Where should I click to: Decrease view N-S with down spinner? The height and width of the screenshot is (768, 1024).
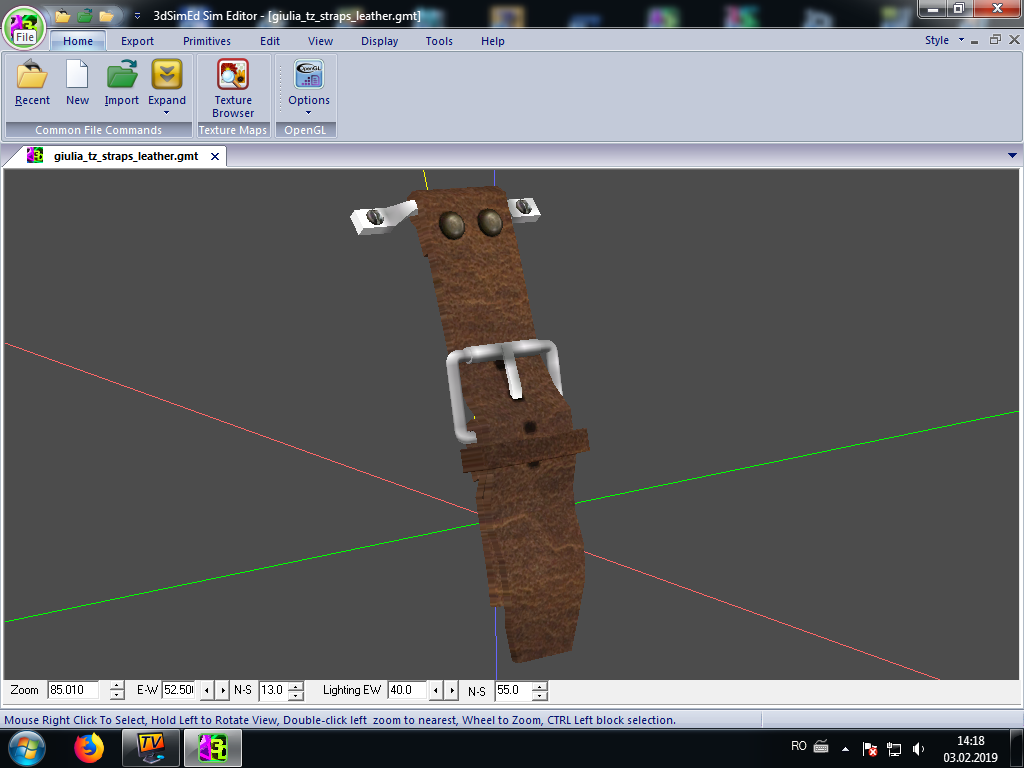coord(296,695)
